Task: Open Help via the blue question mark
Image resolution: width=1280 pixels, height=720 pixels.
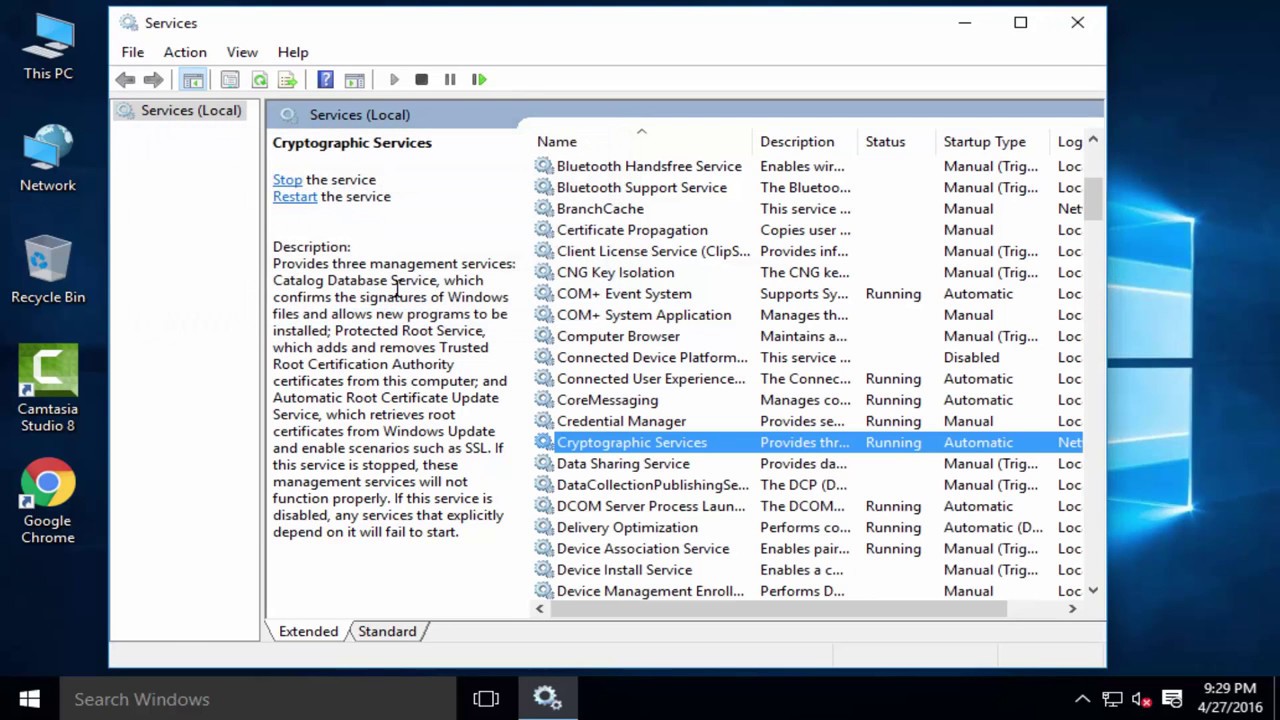Action: point(325,80)
